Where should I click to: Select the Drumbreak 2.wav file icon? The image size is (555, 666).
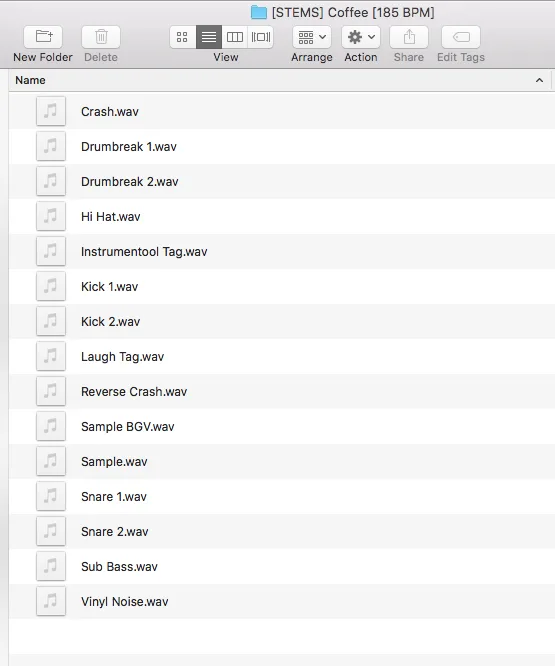point(51,181)
